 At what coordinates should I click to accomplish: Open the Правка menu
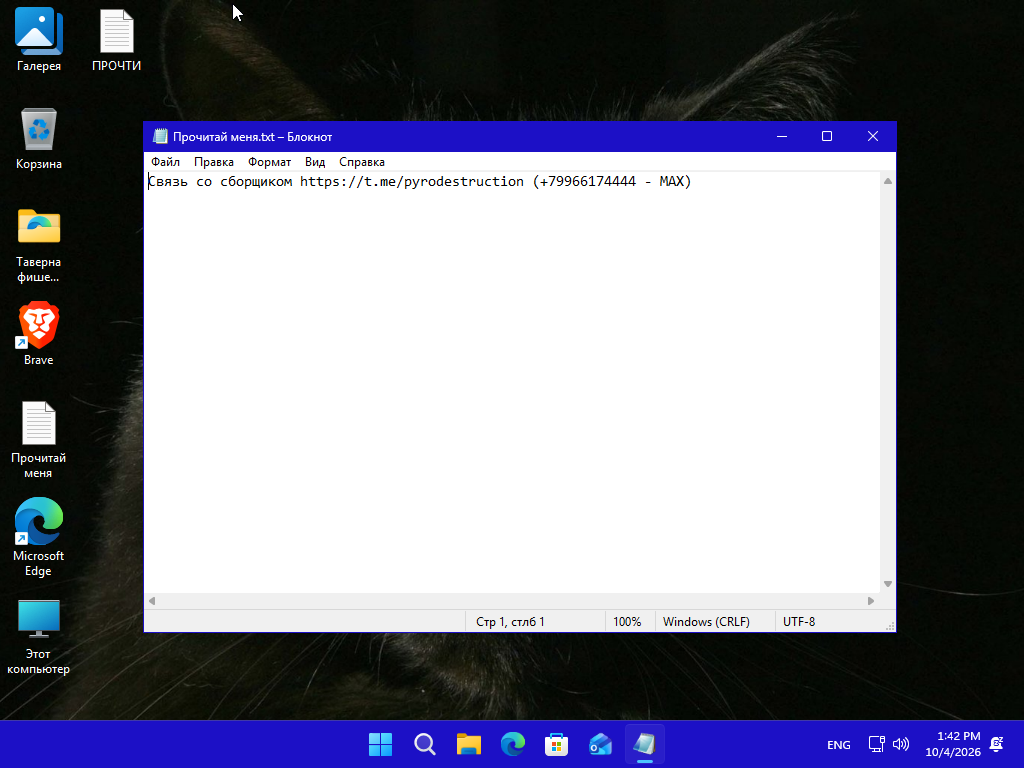214,162
